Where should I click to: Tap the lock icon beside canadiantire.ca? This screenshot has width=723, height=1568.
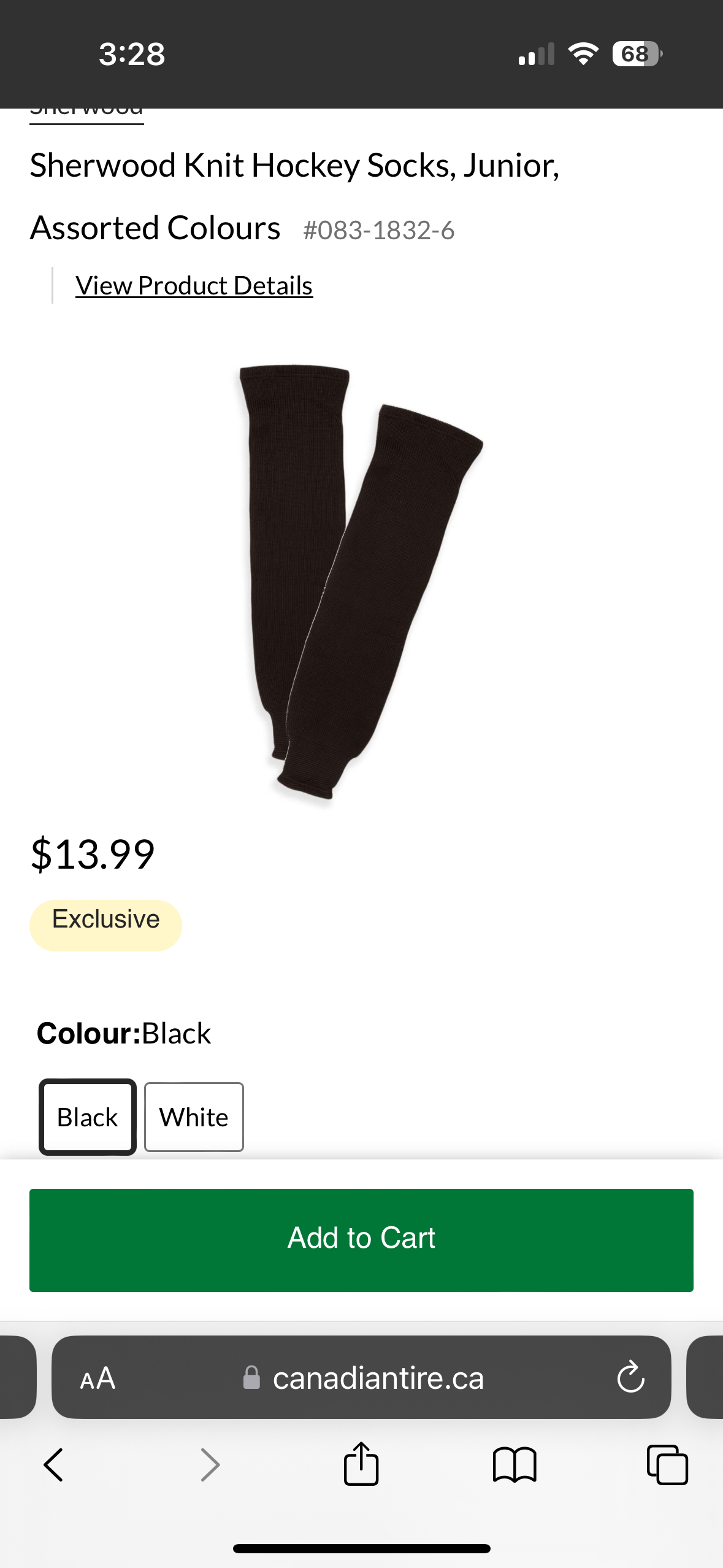tap(251, 1378)
